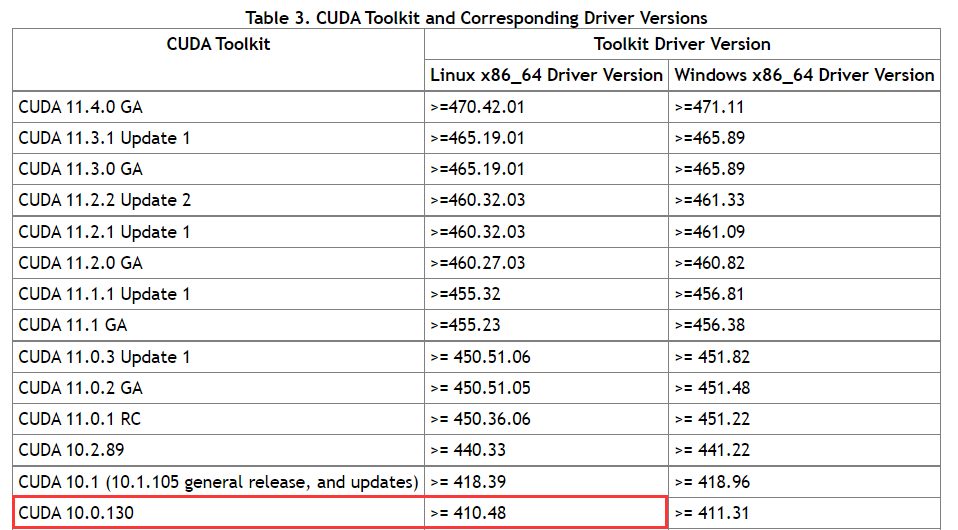
Task: Click the Linux driver cell in the CUDA 11.2.2 row
Action: [x=546, y=200]
